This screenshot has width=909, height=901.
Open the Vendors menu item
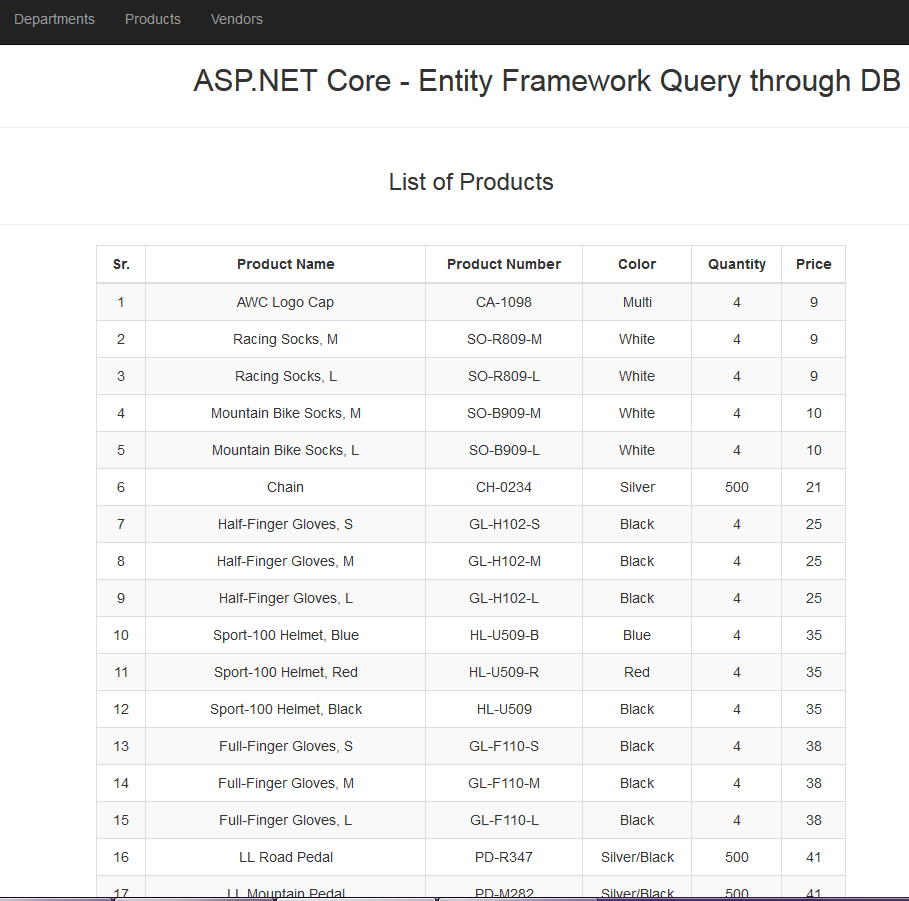236,19
